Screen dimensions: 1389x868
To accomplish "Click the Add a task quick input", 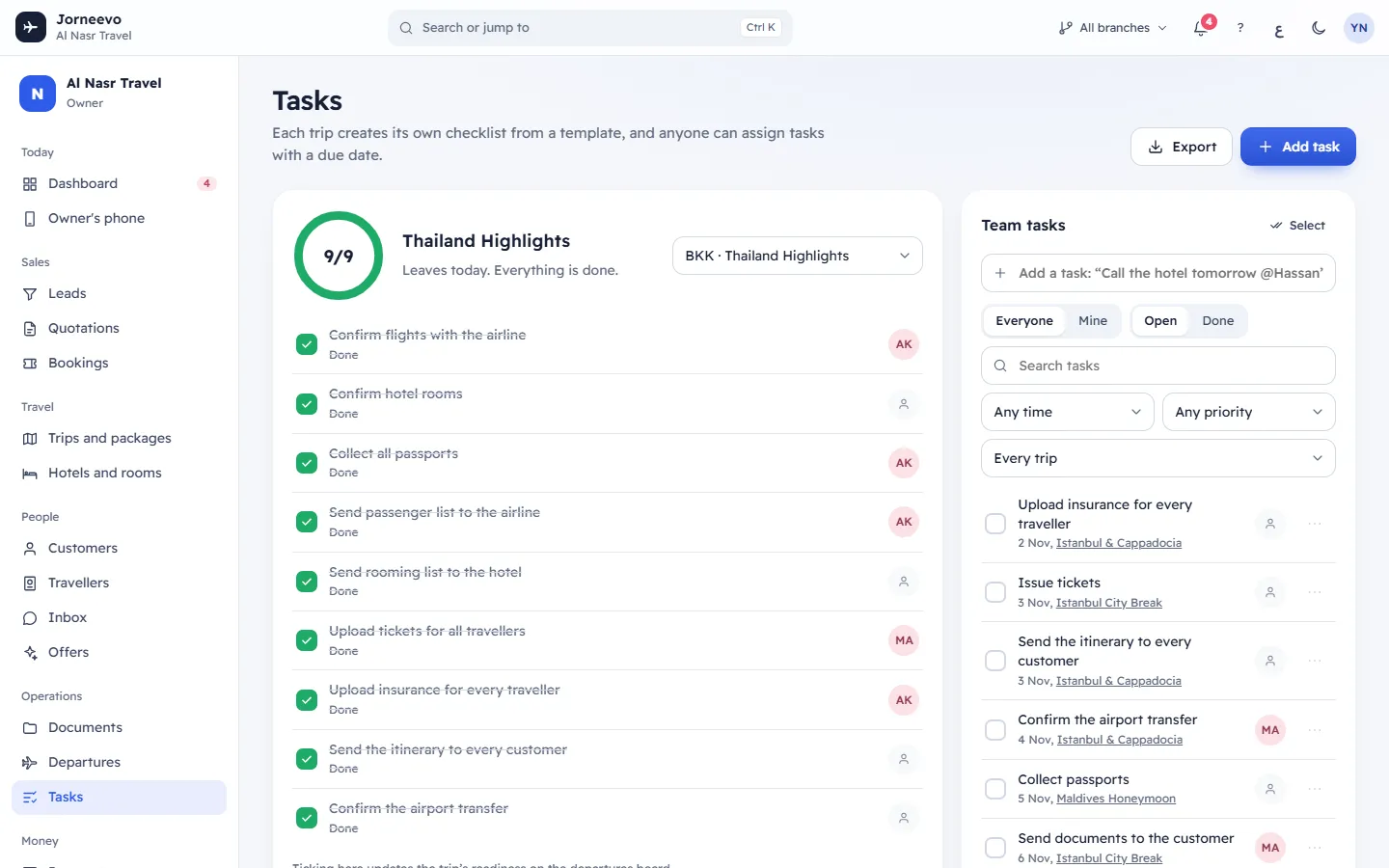I will coord(1158,273).
